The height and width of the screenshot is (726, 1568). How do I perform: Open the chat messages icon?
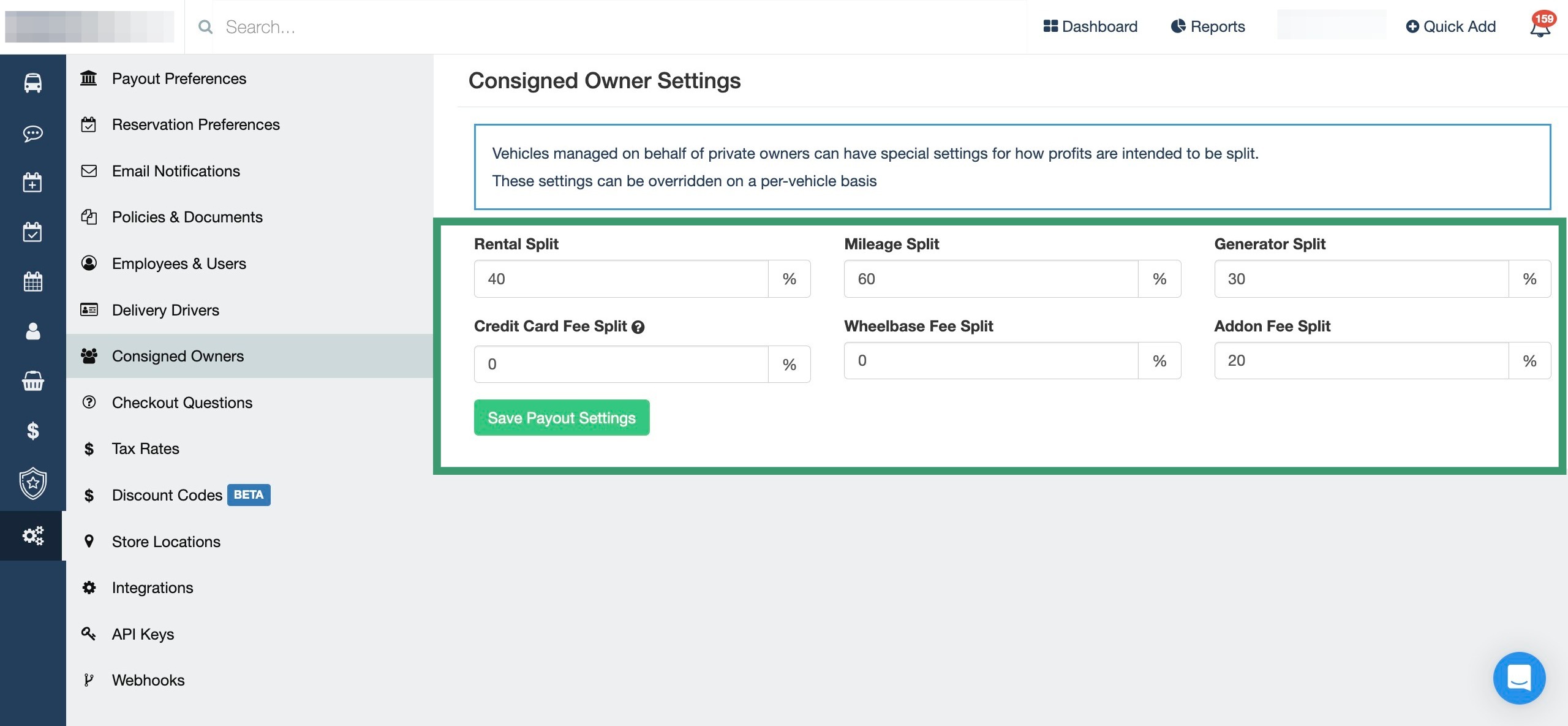tap(32, 134)
